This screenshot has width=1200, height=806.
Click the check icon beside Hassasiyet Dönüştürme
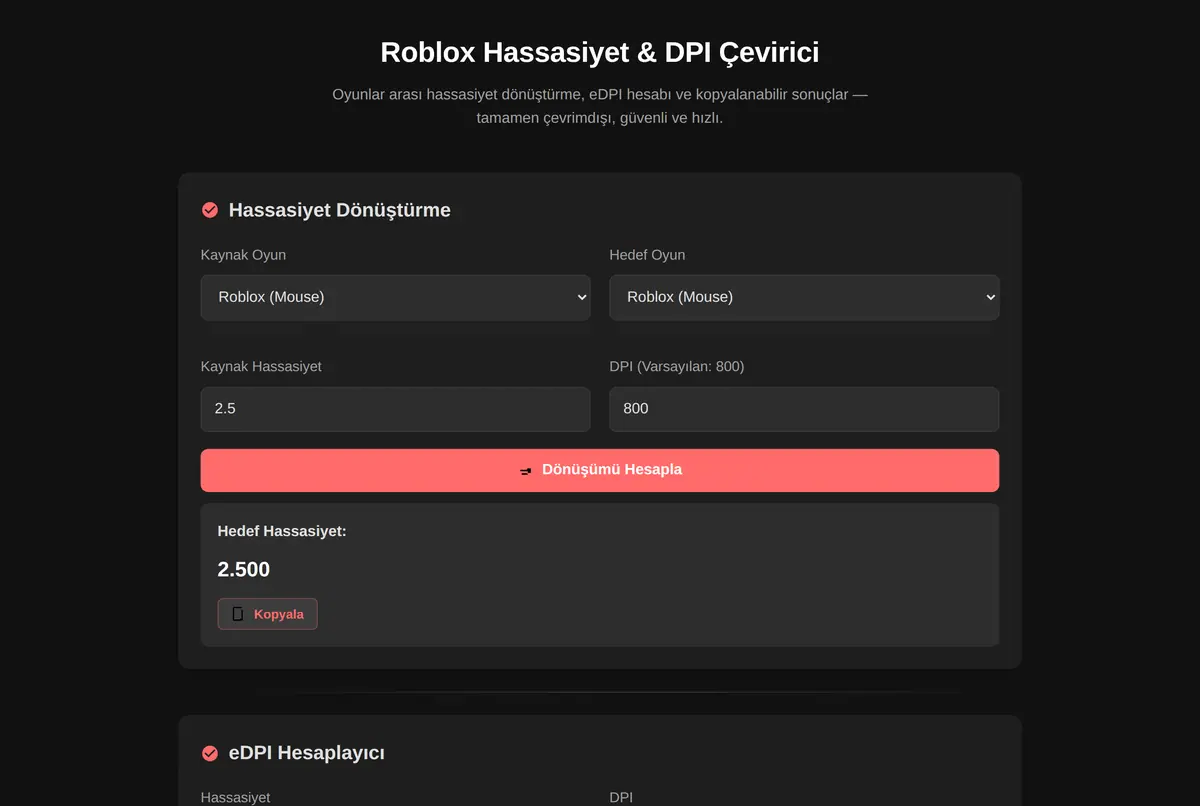click(x=210, y=210)
